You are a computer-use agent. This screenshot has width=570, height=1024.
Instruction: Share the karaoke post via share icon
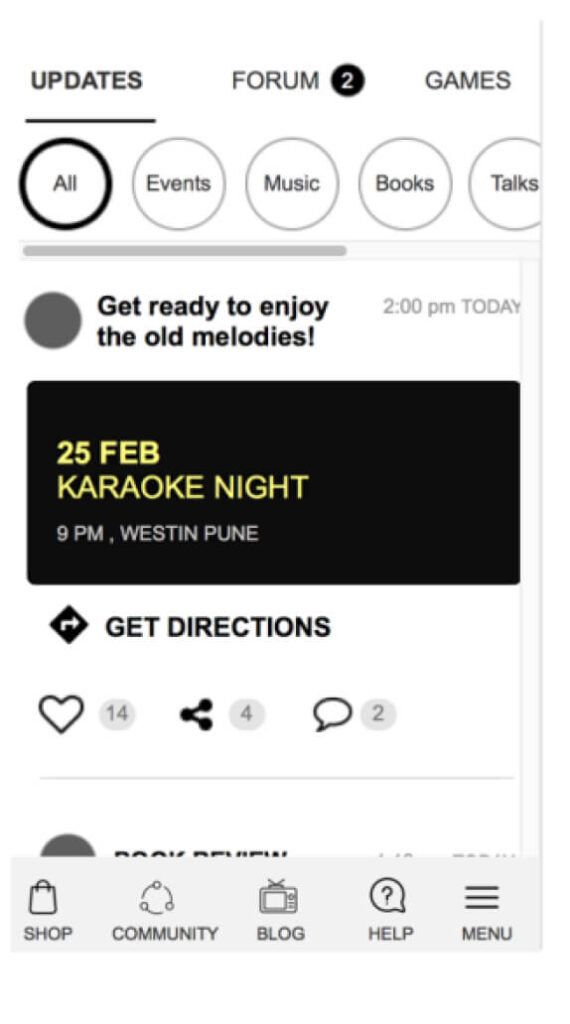(197, 714)
